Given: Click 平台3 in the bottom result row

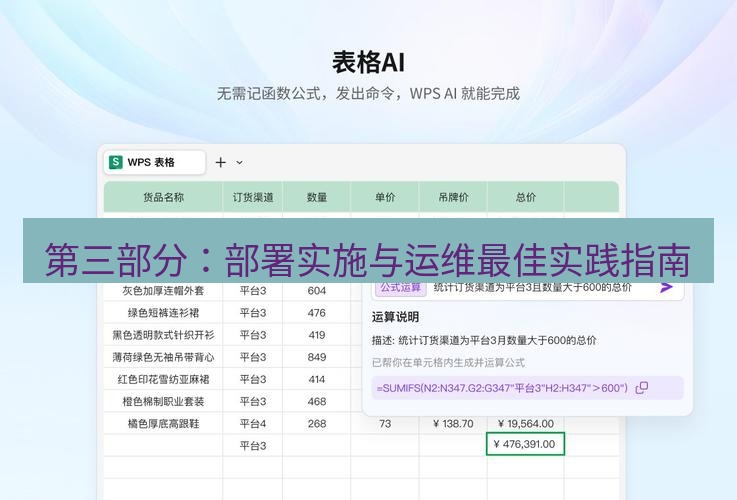Looking at the screenshot, I should pos(253,445).
